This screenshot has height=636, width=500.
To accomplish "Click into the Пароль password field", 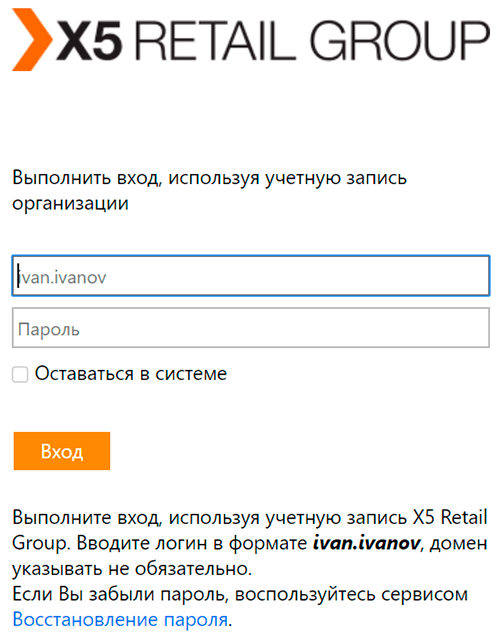I will pyautogui.click(x=251, y=328).
